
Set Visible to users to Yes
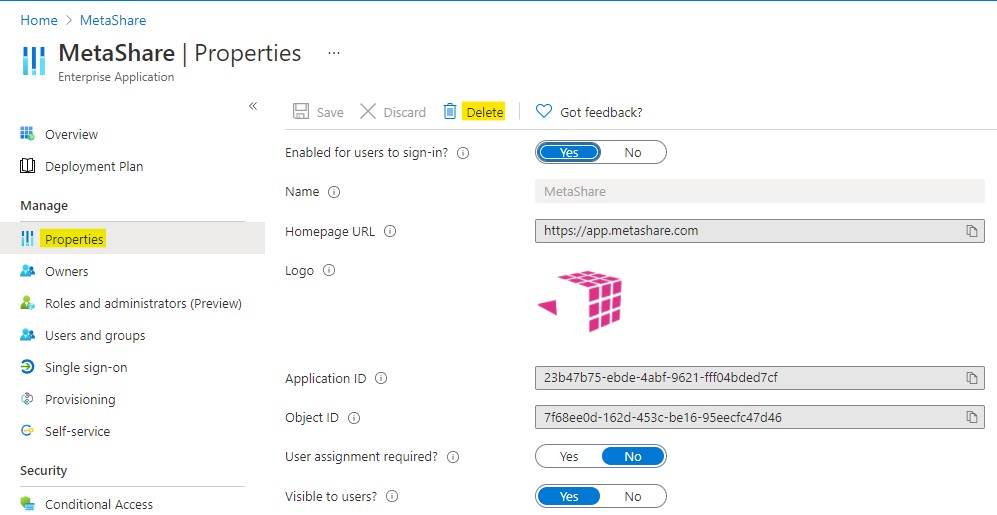tap(569, 496)
